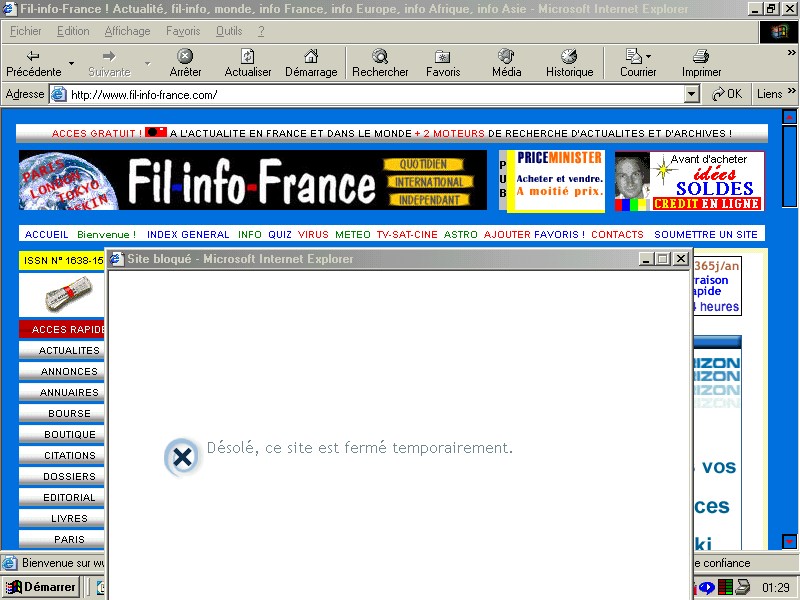Image resolution: width=800 pixels, height=600 pixels.
Task: Click the rolled newspaper image
Action: point(69,294)
